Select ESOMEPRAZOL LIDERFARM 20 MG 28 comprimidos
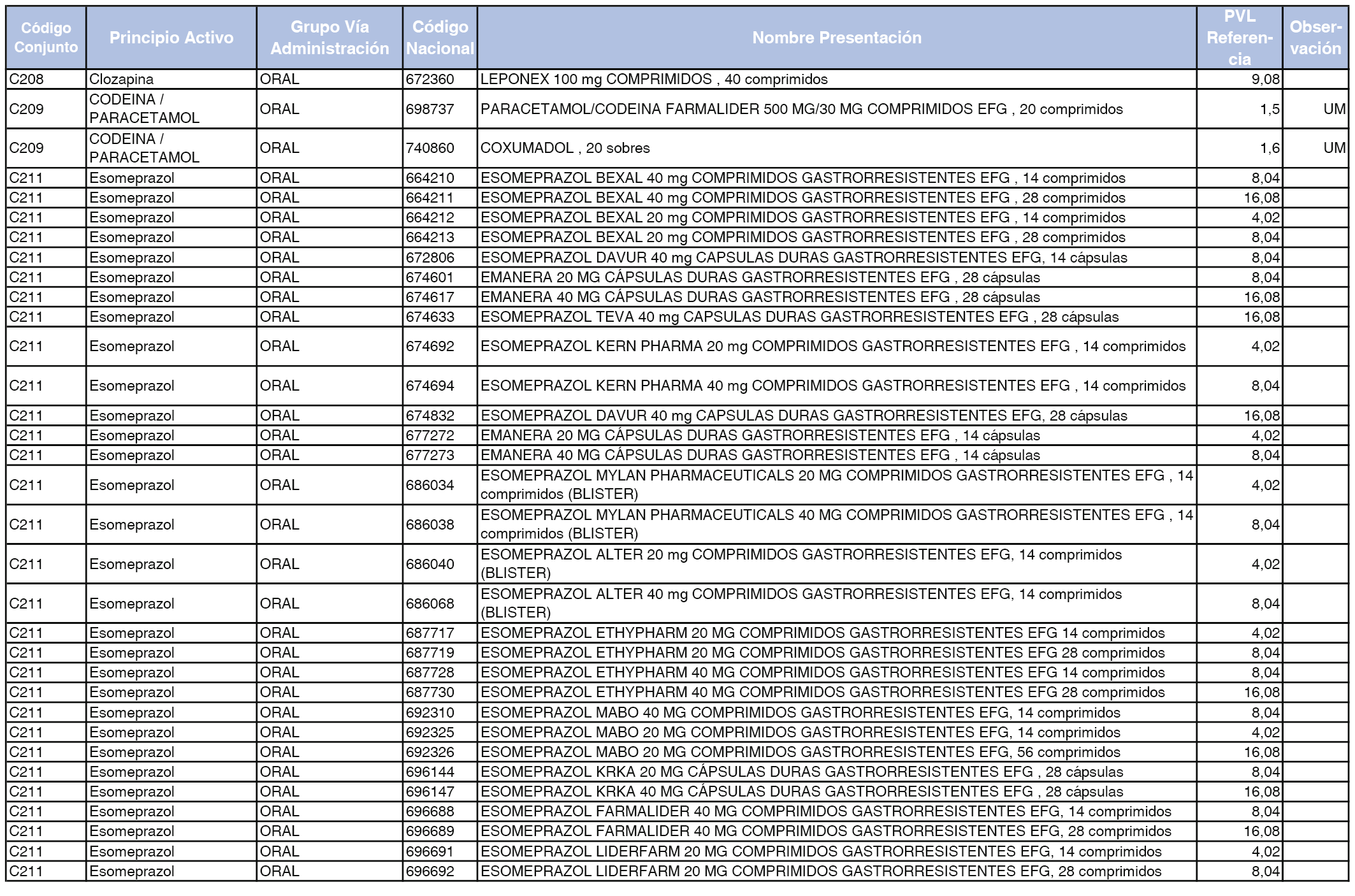The image size is (1355, 896). click(x=837, y=871)
